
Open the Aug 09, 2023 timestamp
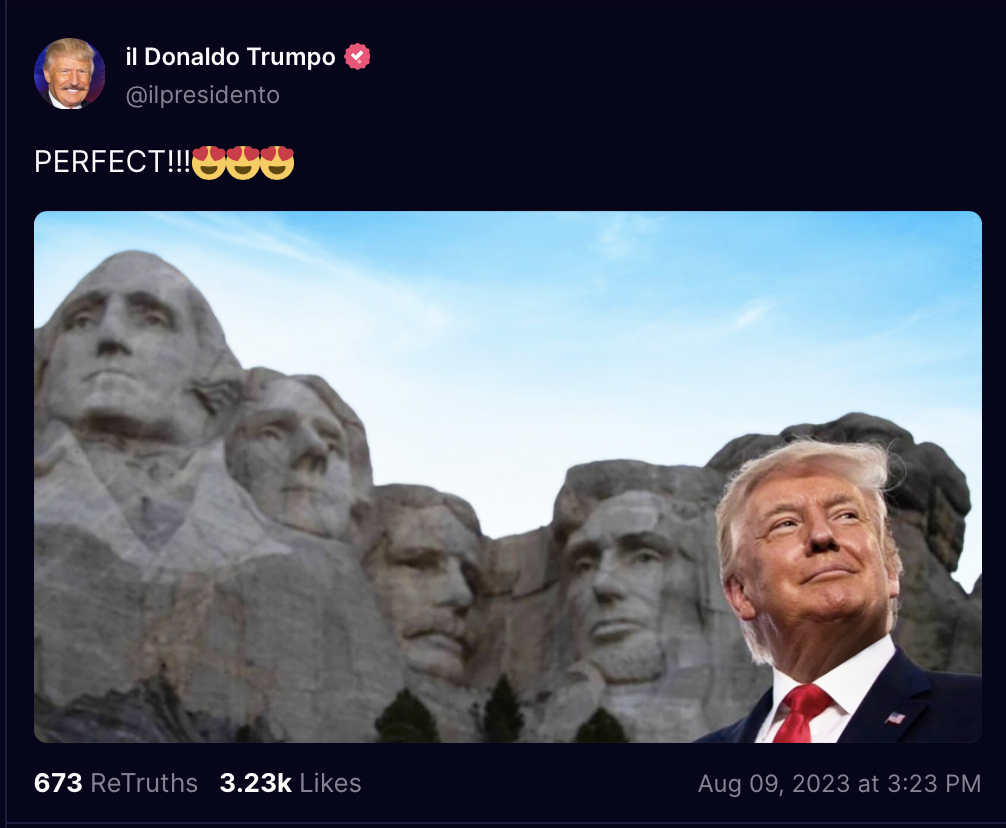point(839,784)
